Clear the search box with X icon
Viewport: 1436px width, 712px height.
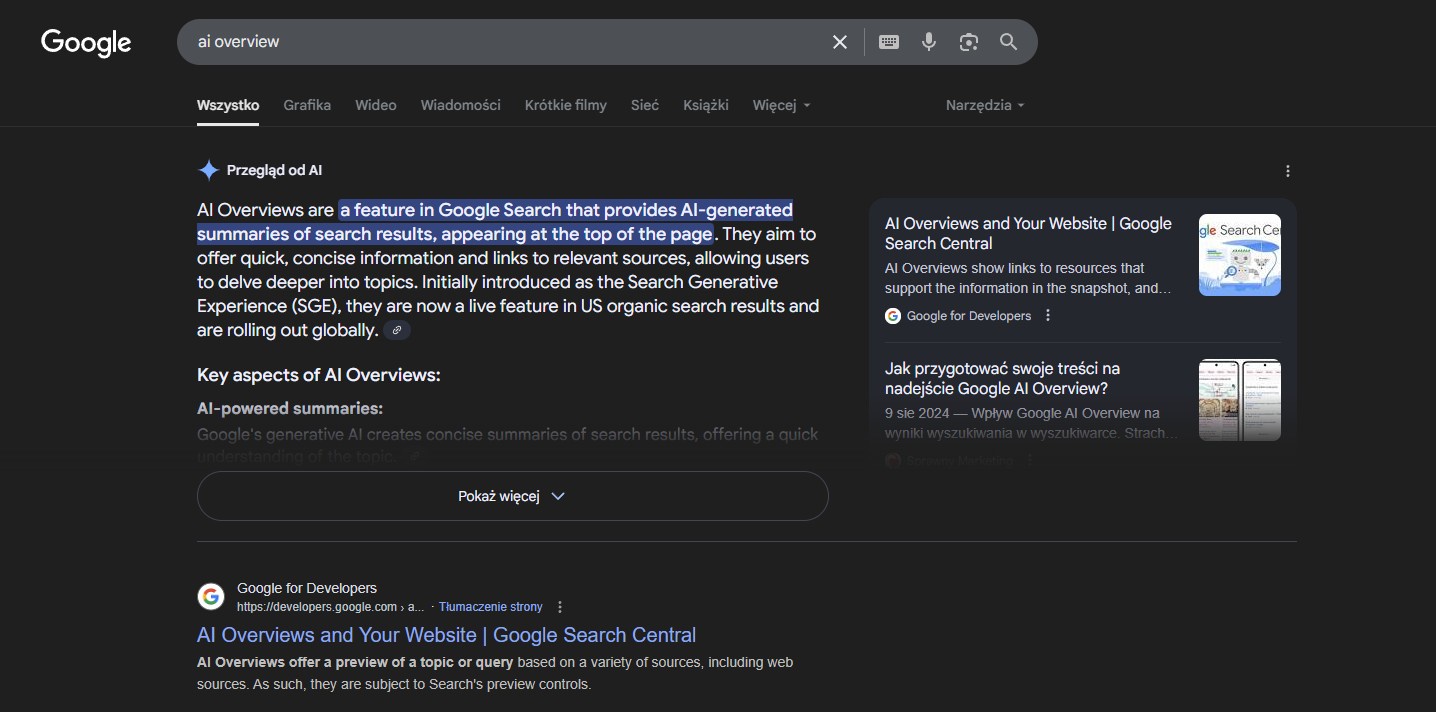pos(840,42)
